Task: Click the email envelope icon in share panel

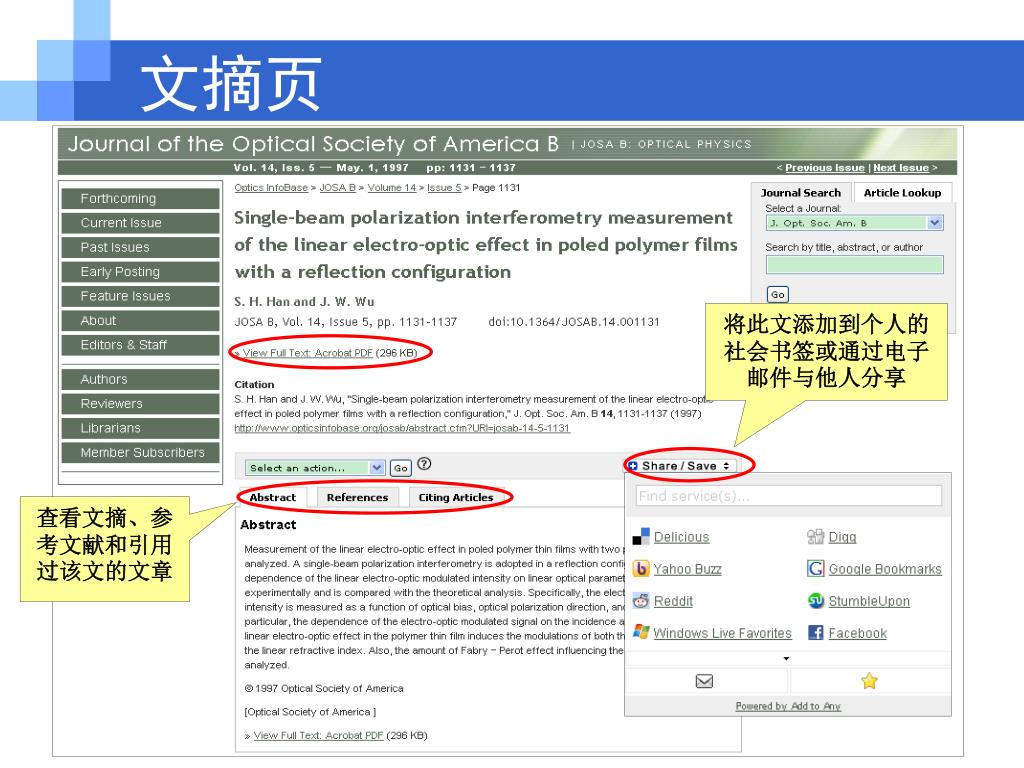Action: pyautogui.click(x=704, y=681)
